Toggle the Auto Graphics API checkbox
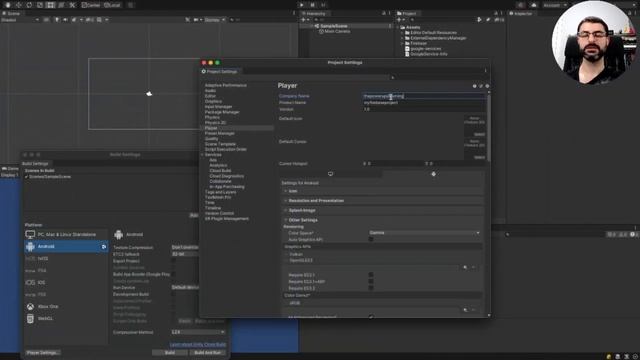This screenshot has width=640, height=360. point(371,240)
